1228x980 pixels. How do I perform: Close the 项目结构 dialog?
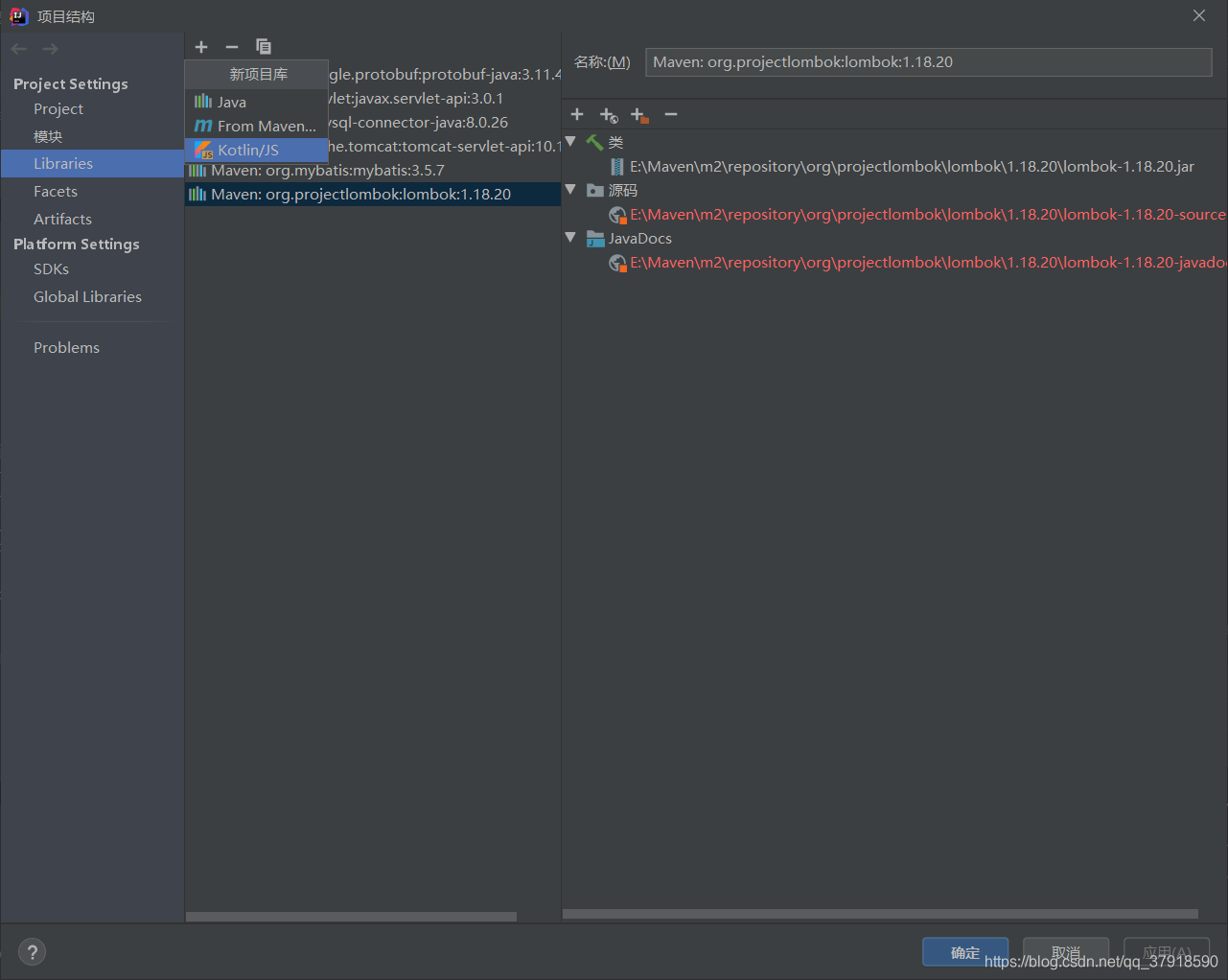(1199, 15)
